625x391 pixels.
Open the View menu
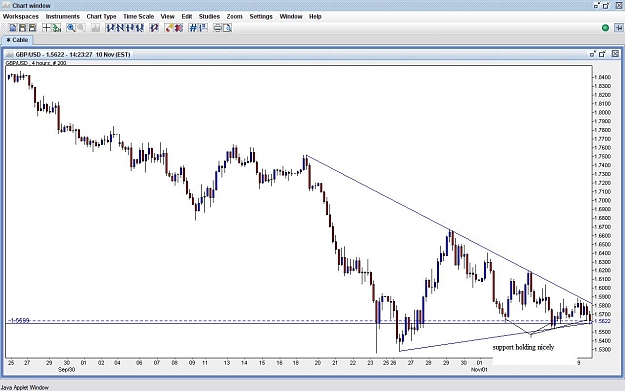[167, 16]
